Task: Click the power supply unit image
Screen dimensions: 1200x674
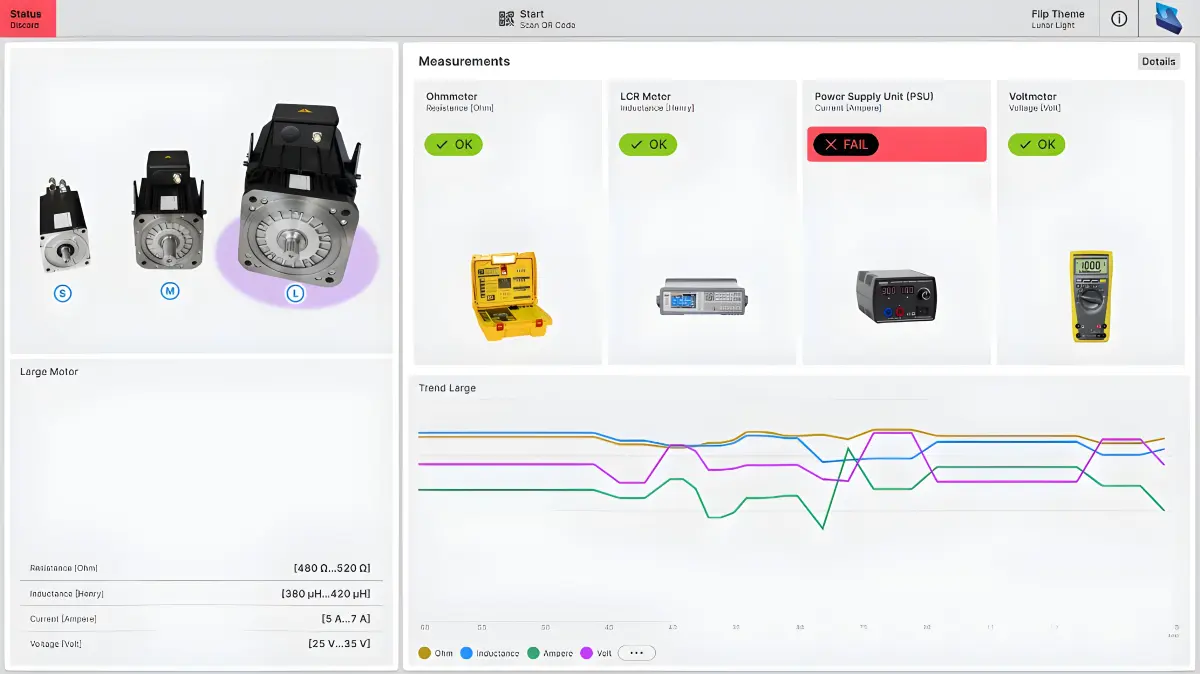Action: tap(897, 296)
